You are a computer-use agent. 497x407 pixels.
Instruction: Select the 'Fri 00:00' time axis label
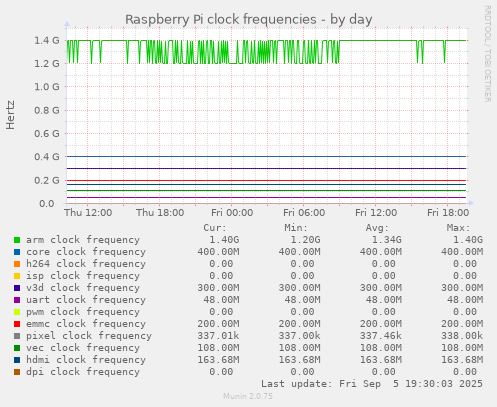[232, 212]
